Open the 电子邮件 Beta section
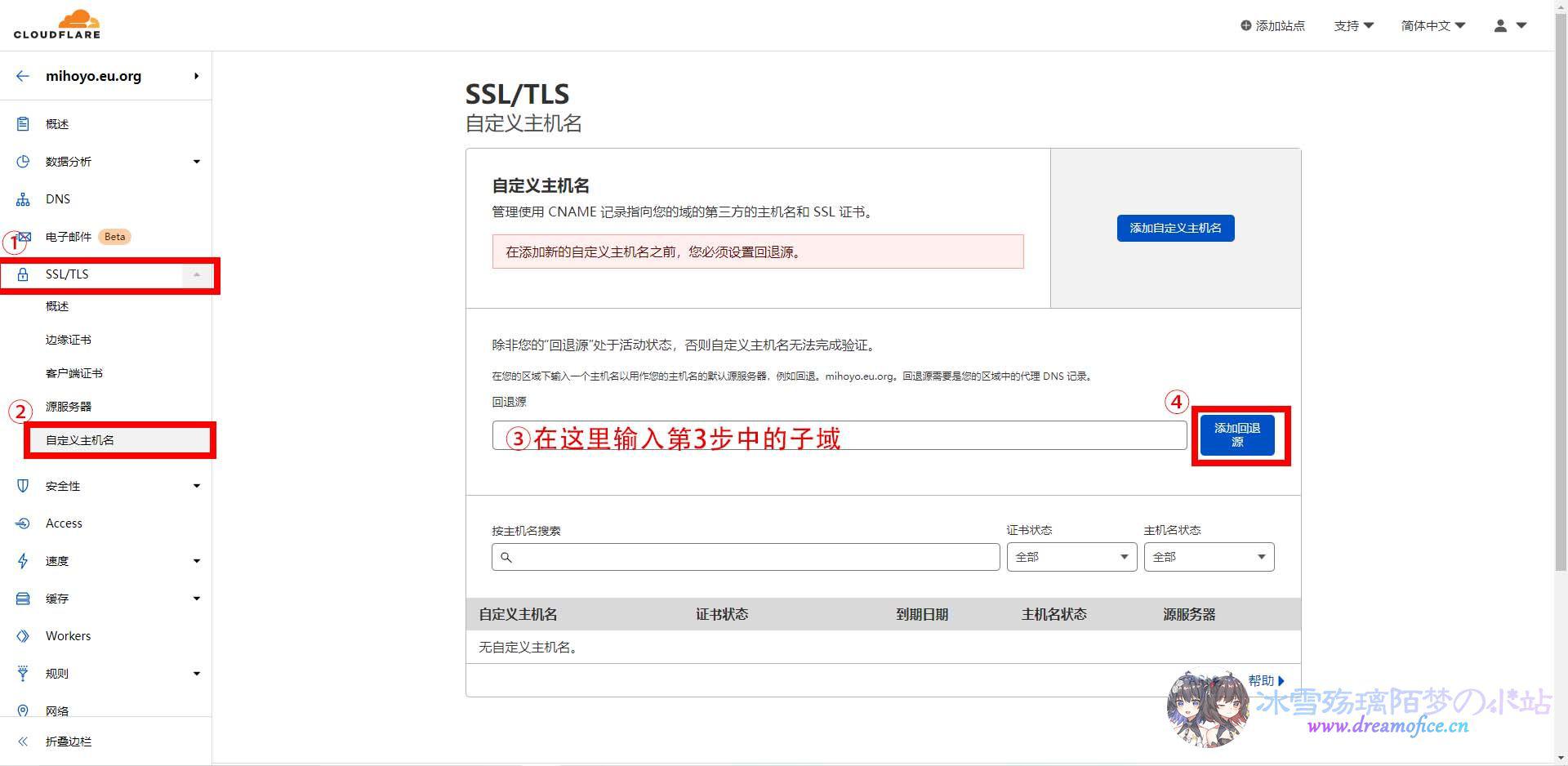The image size is (1568, 766). click(69, 237)
